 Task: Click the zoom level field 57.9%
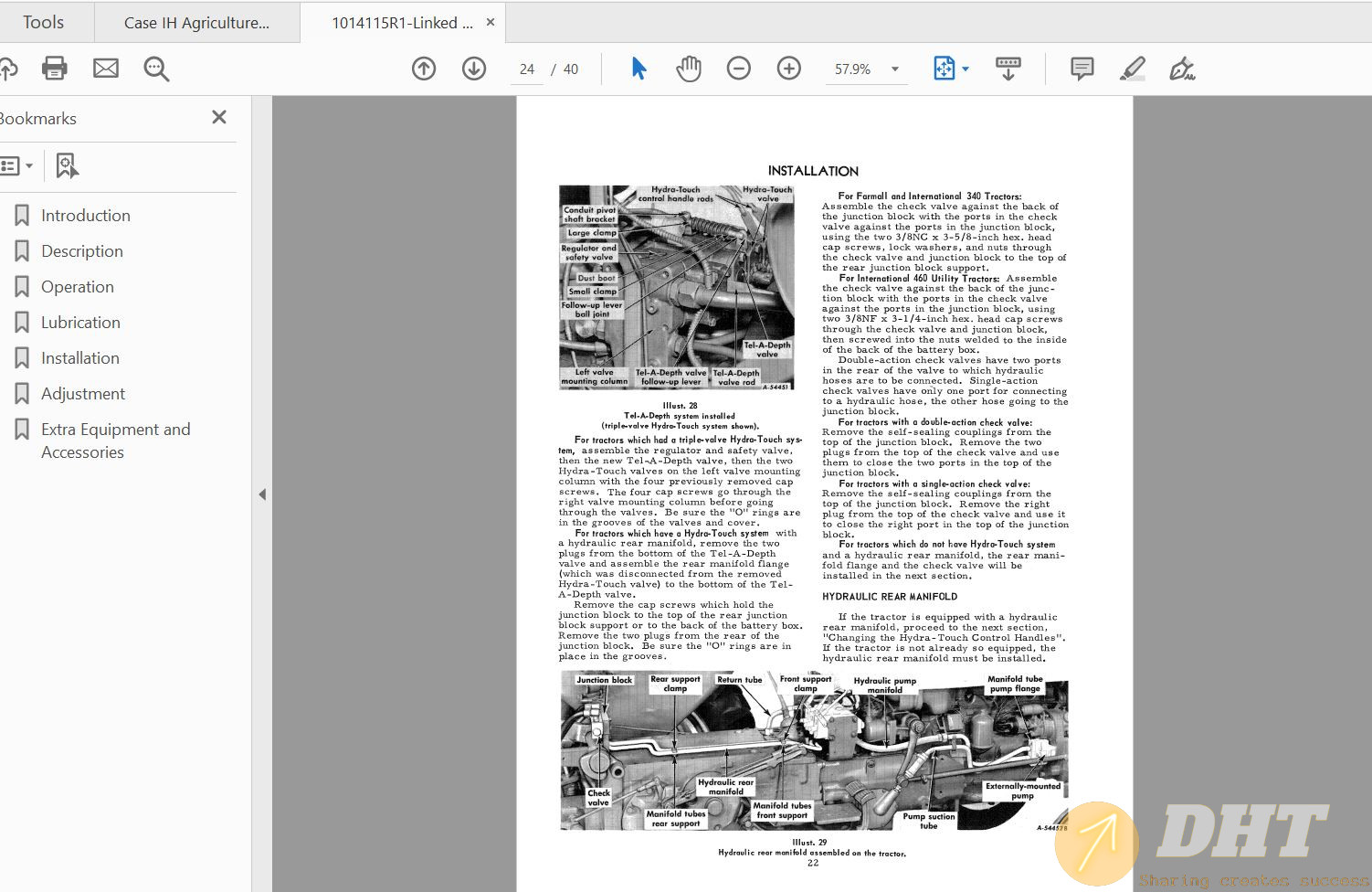click(852, 69)
